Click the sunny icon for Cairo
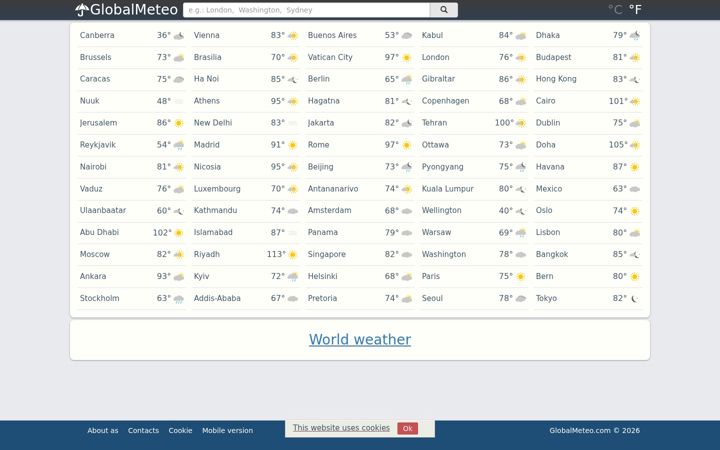The height and width of the screenshot is (450, 720). click(635, 101)
